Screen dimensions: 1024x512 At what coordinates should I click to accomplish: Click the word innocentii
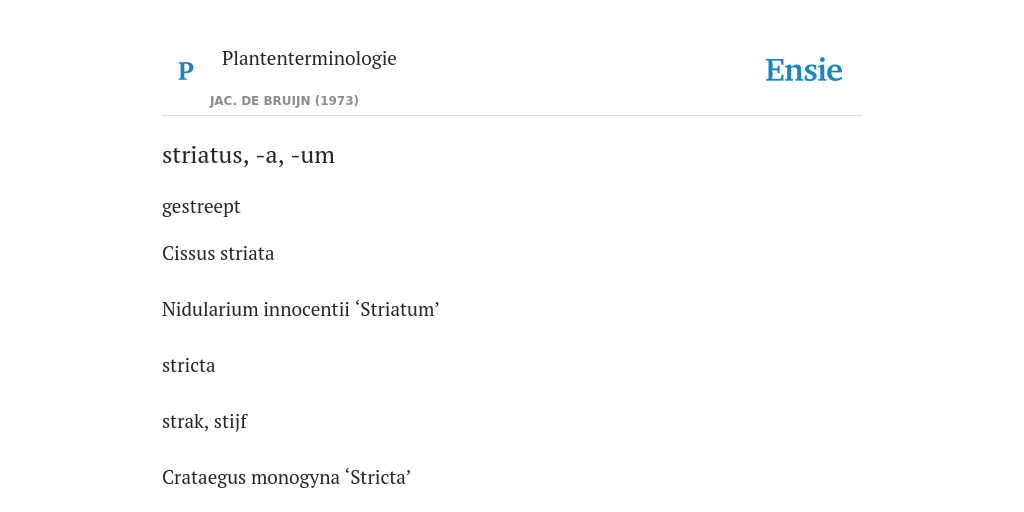pos(306,310)
